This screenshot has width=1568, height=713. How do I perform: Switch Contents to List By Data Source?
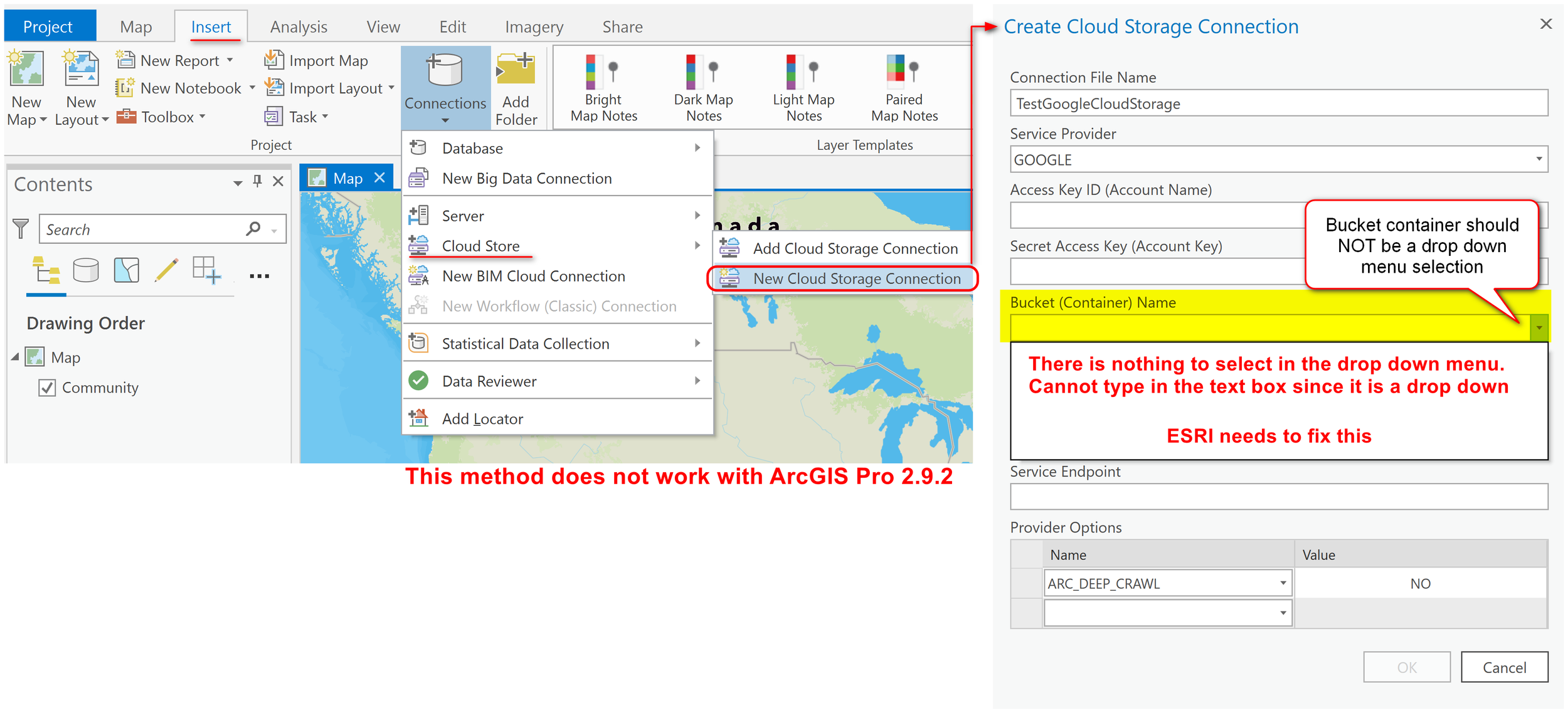click(86, 271)
